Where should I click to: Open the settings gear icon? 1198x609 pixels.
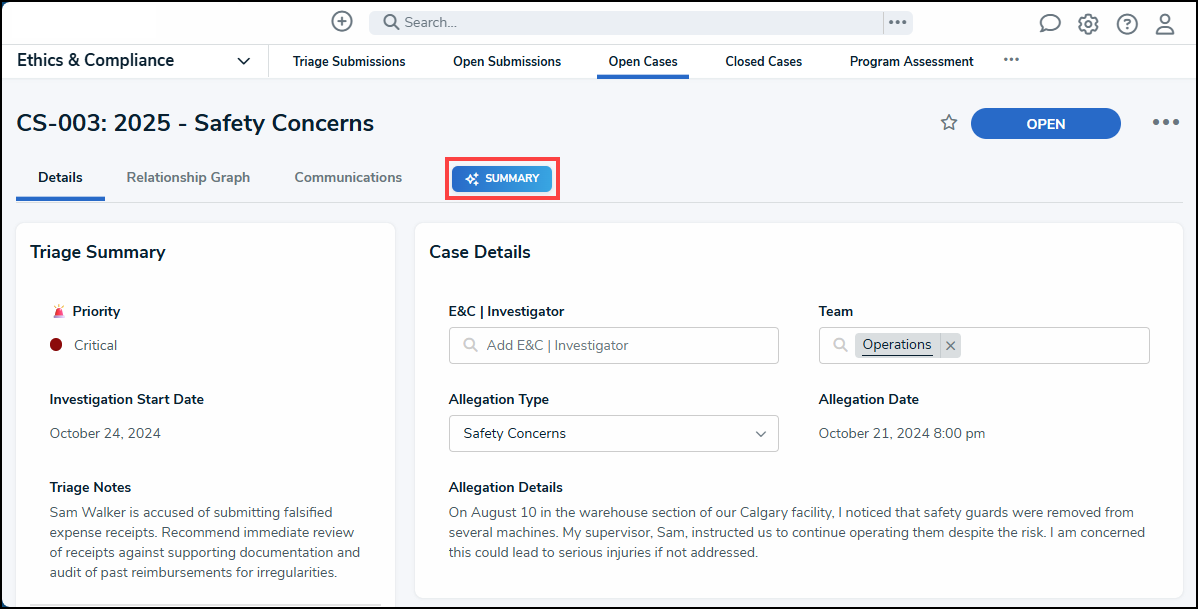click(x=1088, y=24)
